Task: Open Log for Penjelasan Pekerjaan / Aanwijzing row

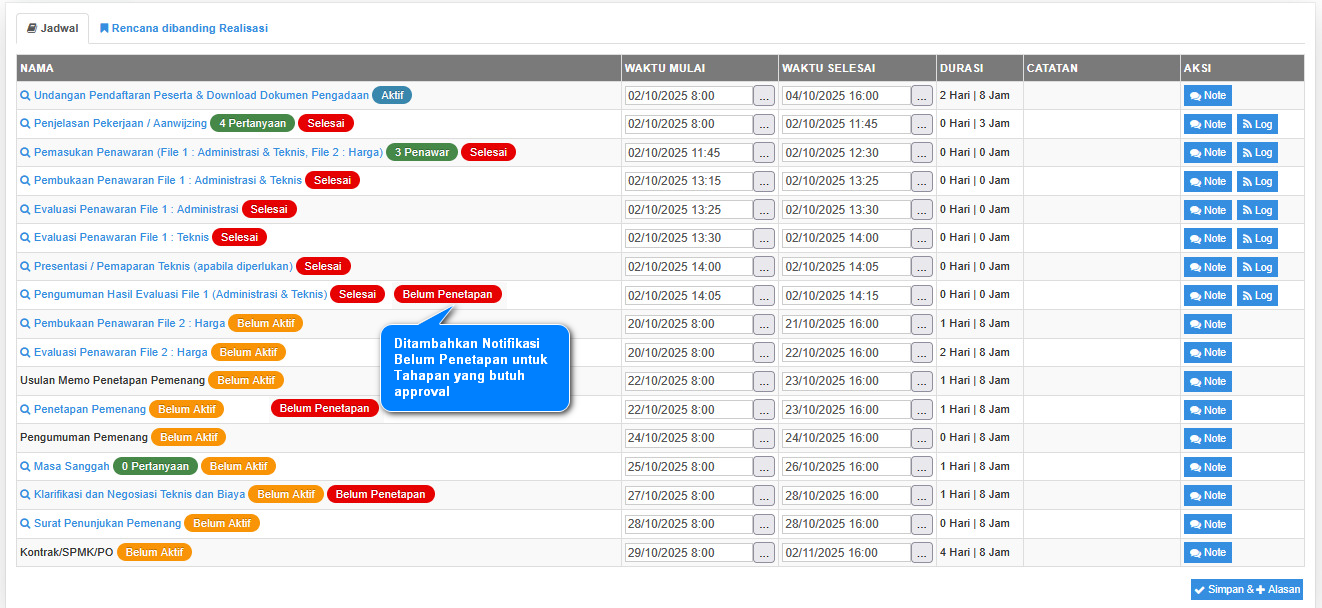Action: click(x=1257, y=125)
